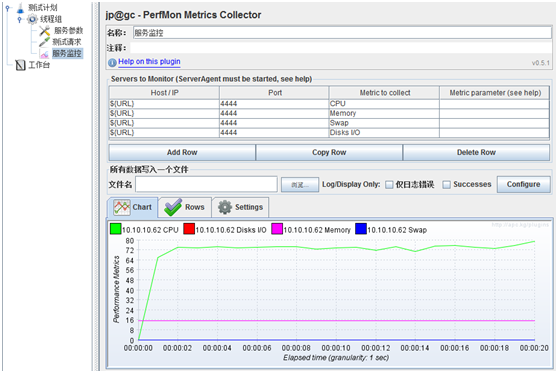The image size is (558, 373).
Task: Collapse the thread group tree node
Action: click(19, 19)
